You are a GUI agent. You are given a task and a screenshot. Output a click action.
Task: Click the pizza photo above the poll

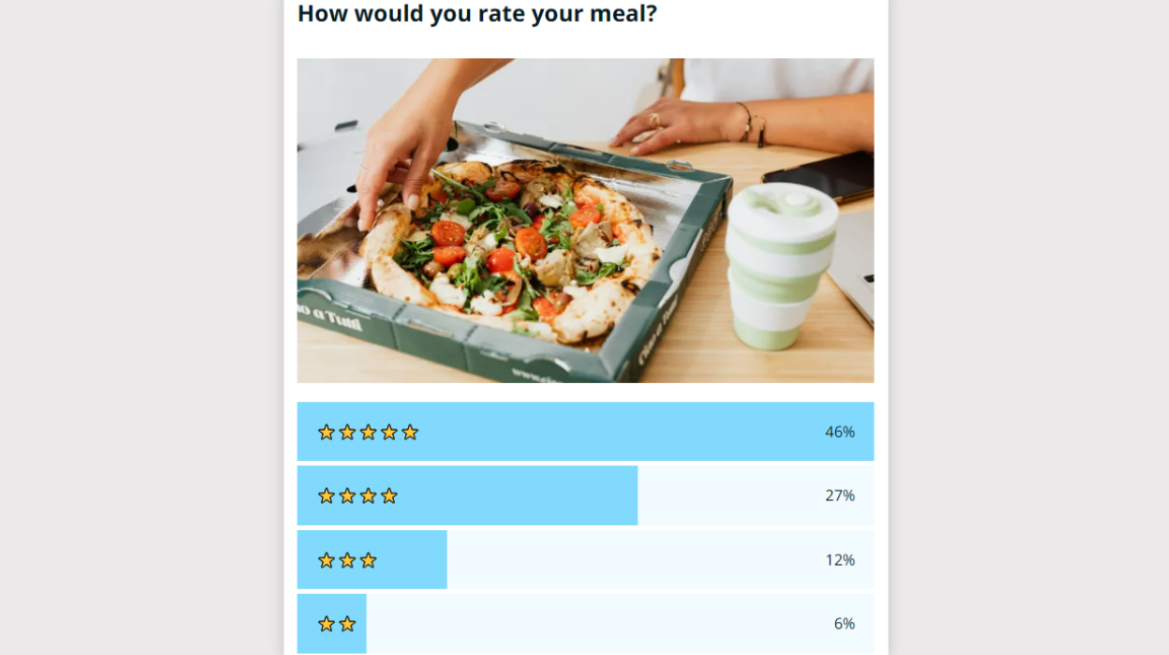585,218
